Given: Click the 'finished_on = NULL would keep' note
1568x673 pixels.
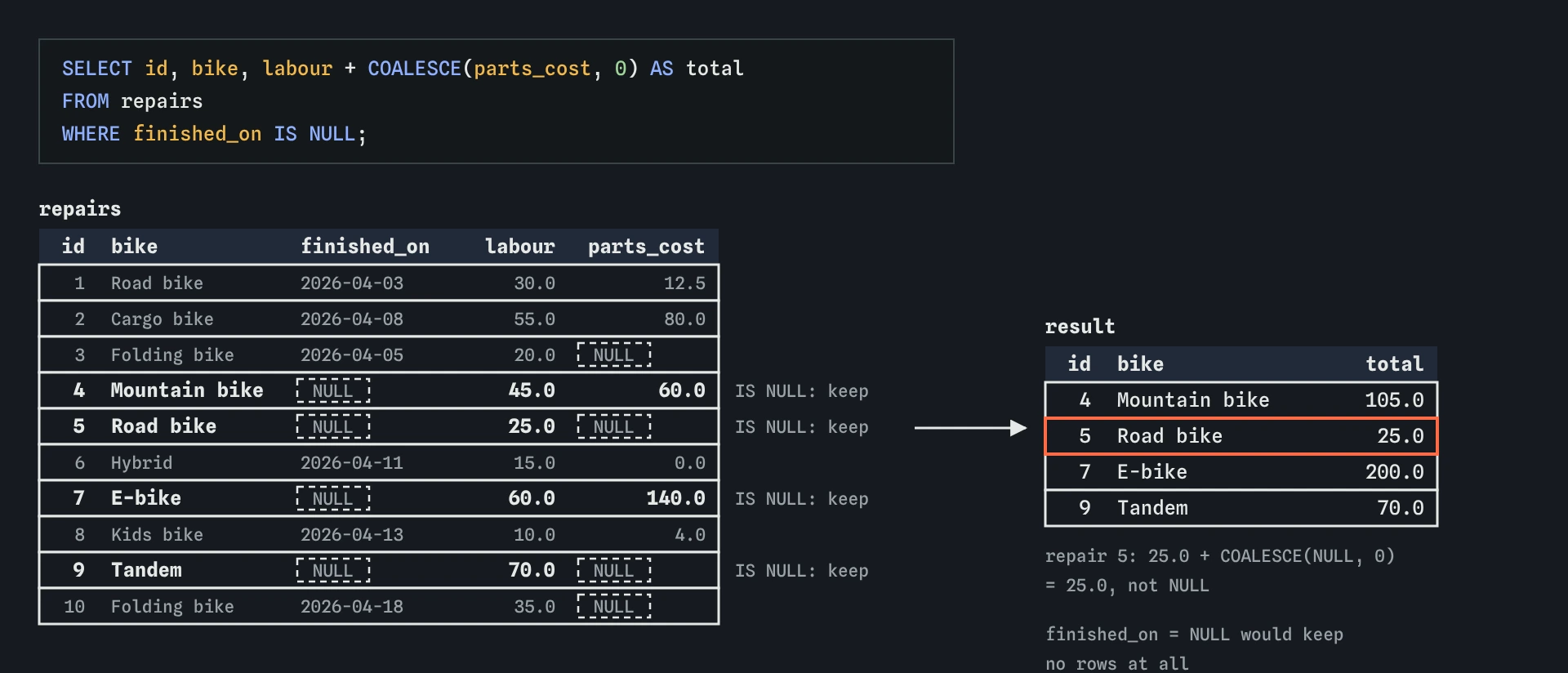Looking at the screenshot, I should point(1195,635).
